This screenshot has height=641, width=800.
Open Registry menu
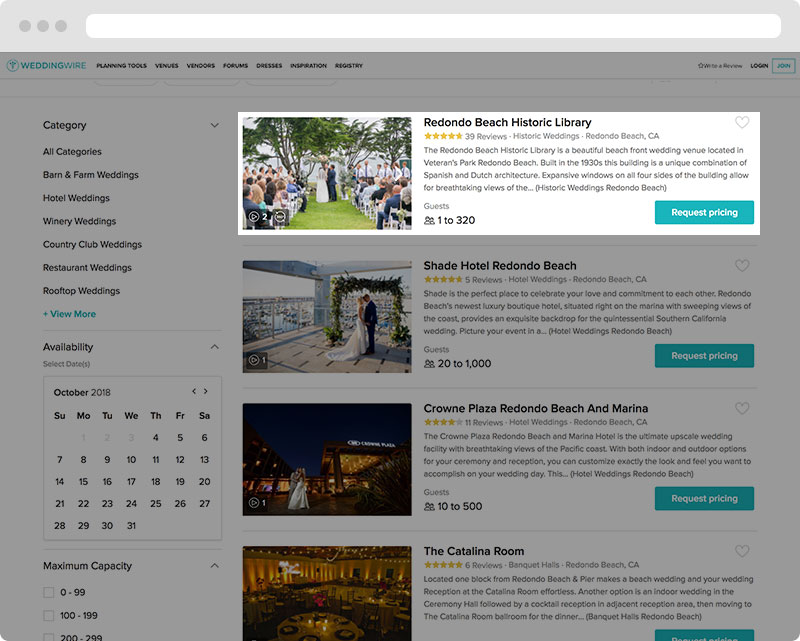pyautogui.click(x=349, y=66)
